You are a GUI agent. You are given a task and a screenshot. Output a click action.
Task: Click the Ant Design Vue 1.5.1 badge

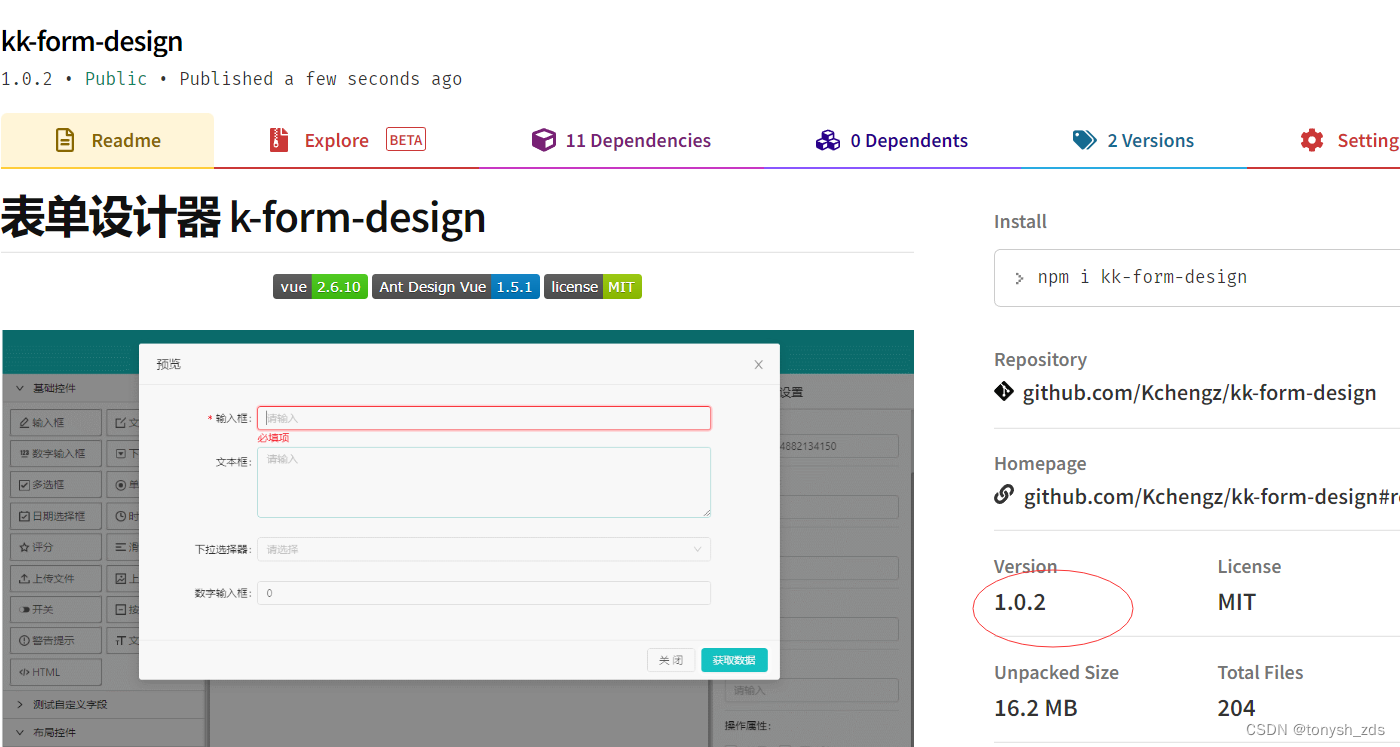[x=456, y=287]
